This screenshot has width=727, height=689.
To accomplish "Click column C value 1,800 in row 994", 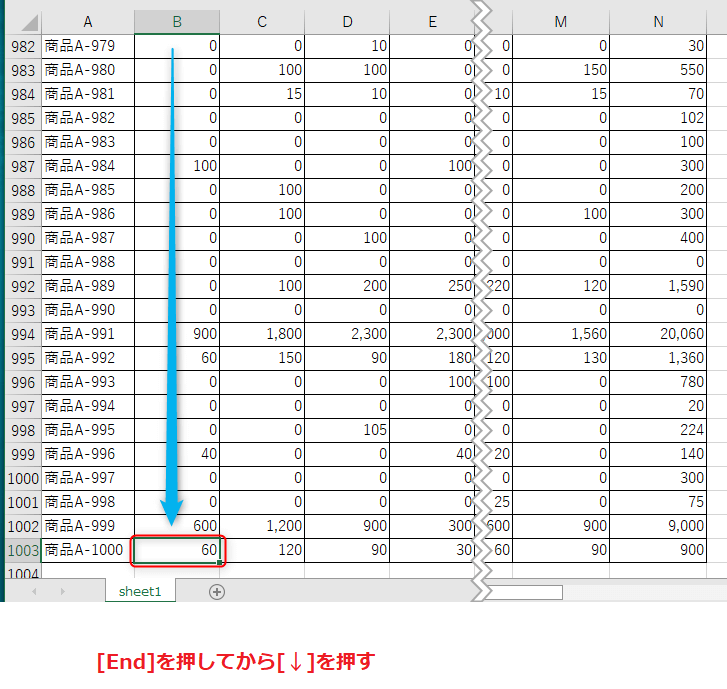I will click(x=262, y=334).
